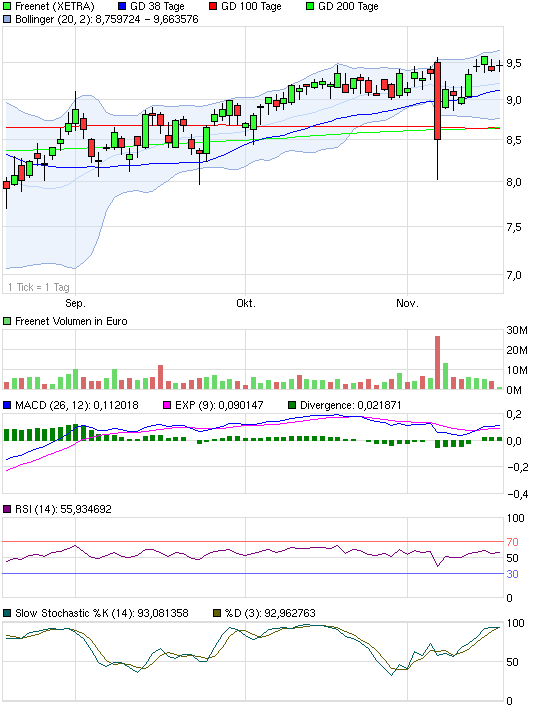Click the 'Nov.' time axis label
The width and height of the screenshot is (545, 710).
pyautogui.click(x=407, y=303)
